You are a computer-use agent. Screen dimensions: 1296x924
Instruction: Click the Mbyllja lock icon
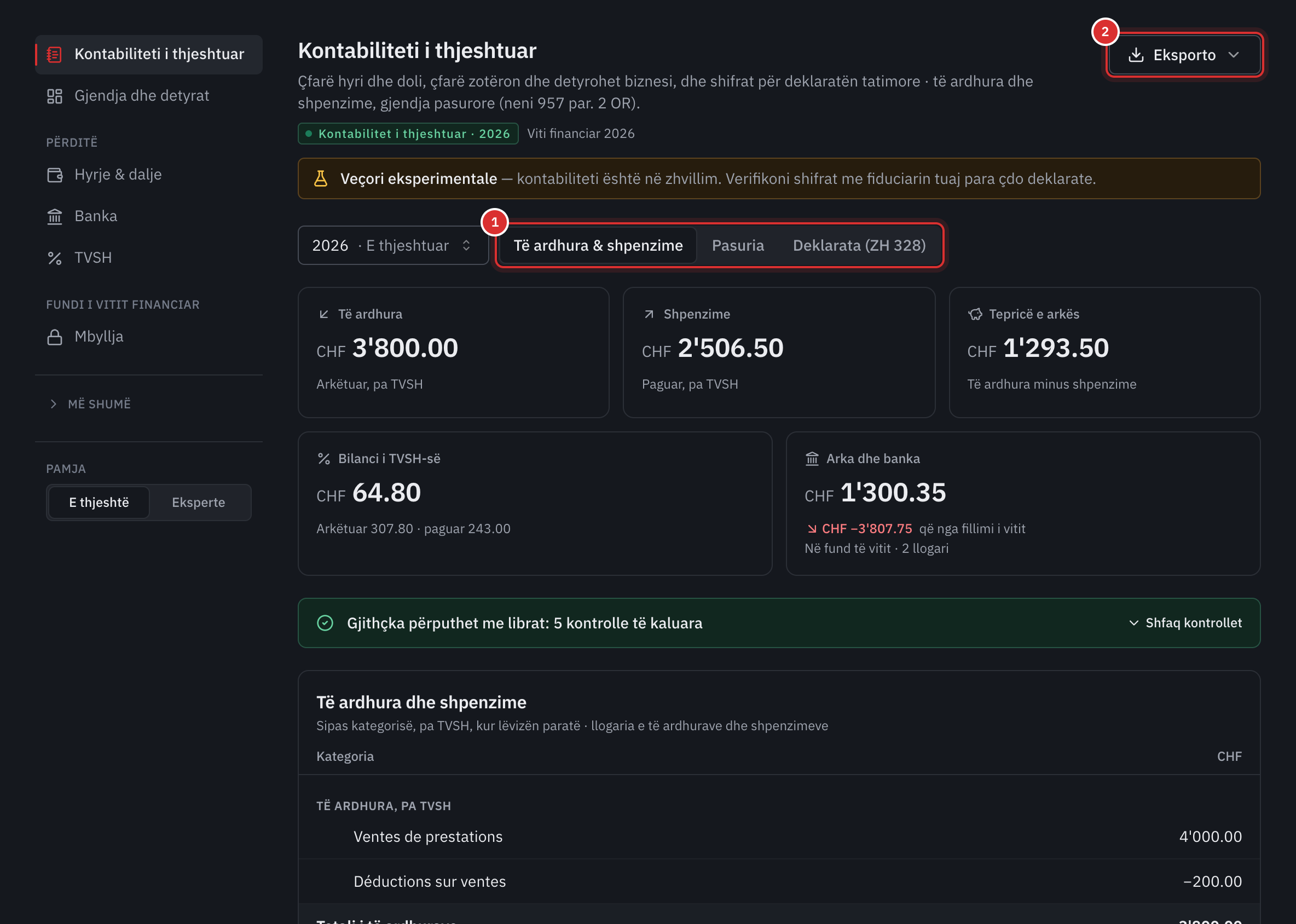point(54,337)
